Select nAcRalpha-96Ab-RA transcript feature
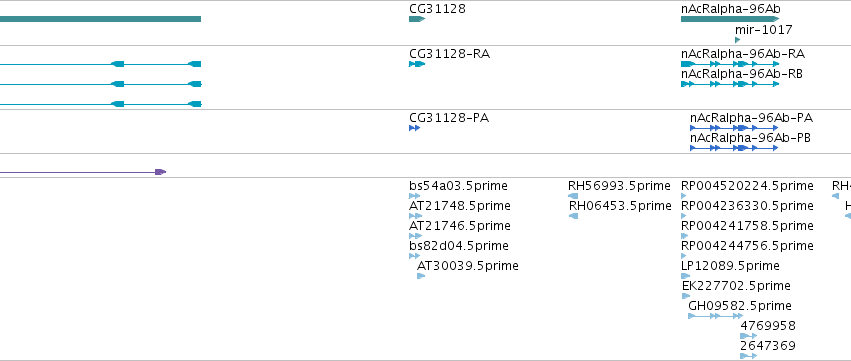Viewport: 851px width, 361px height. (730, 64)
